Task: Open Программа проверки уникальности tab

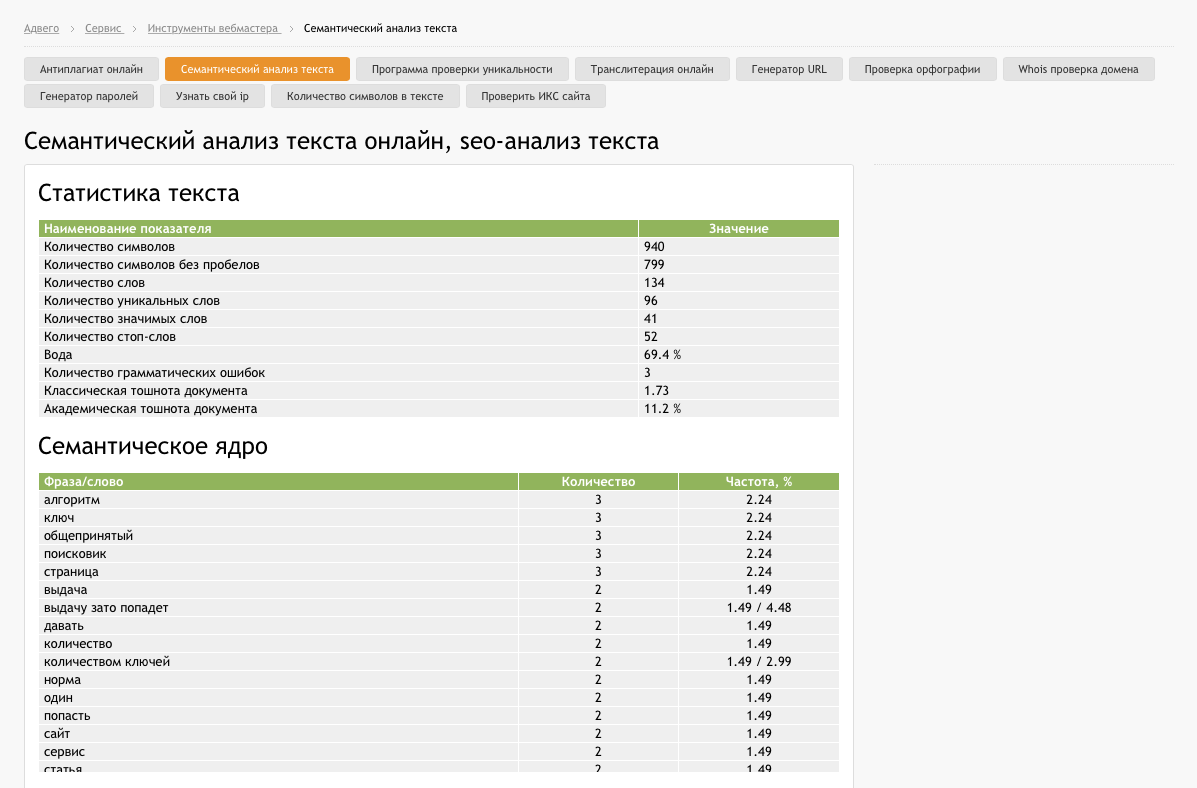Action: coord(462,69)
